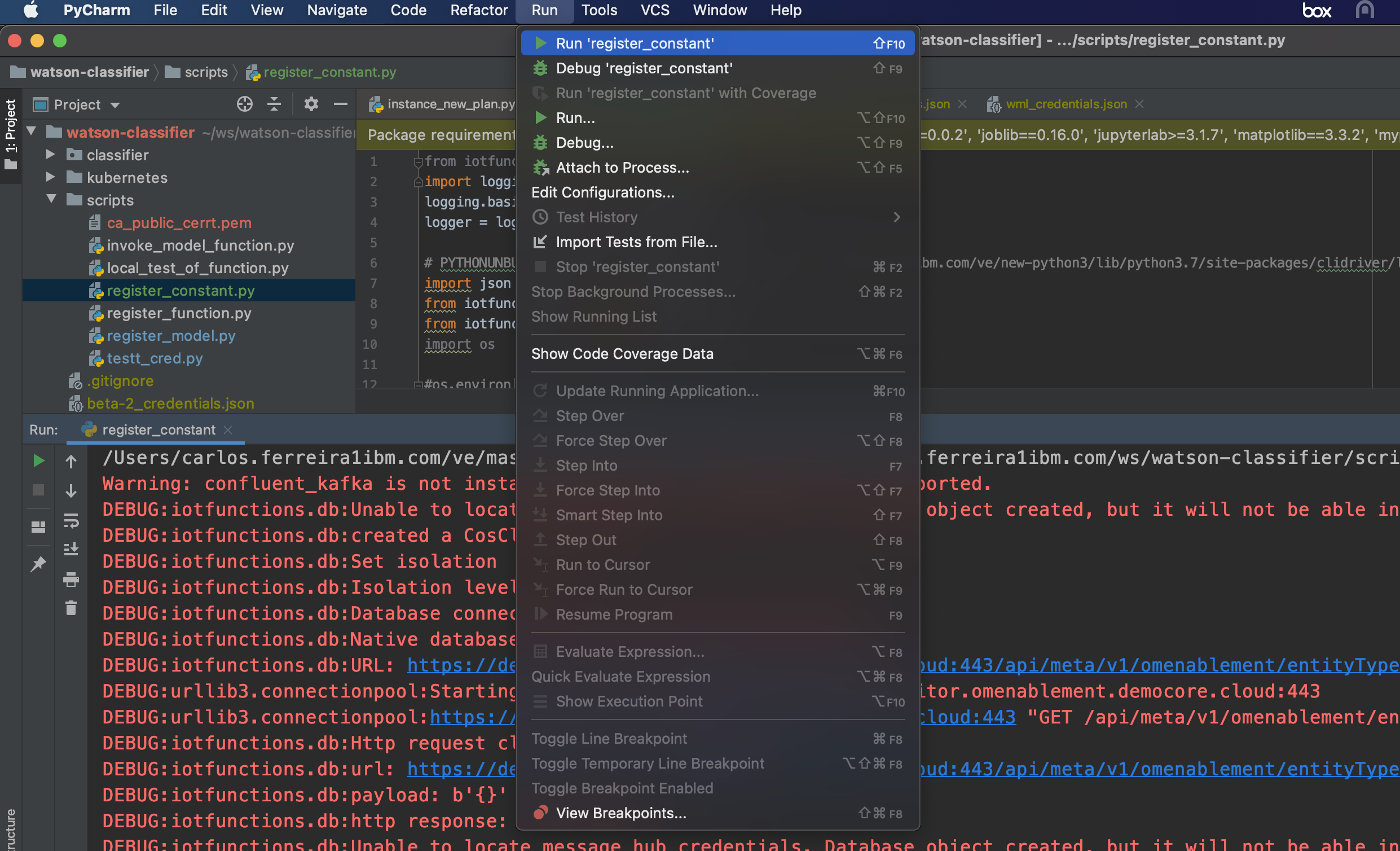
Task: Open the Apple menu
Action: [31, 10]
